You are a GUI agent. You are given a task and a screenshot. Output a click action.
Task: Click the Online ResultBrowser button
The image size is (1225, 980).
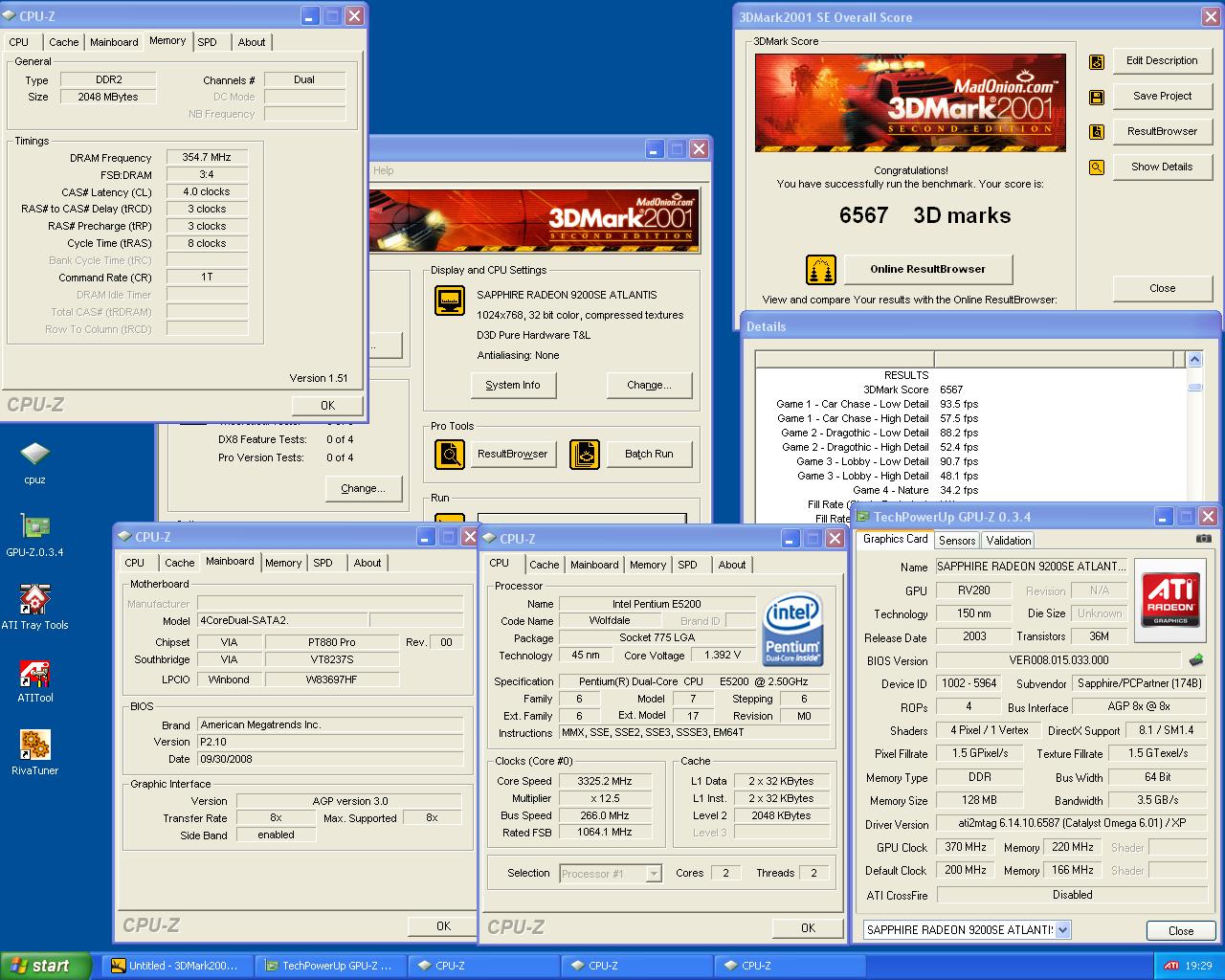(x=927, y=270)
